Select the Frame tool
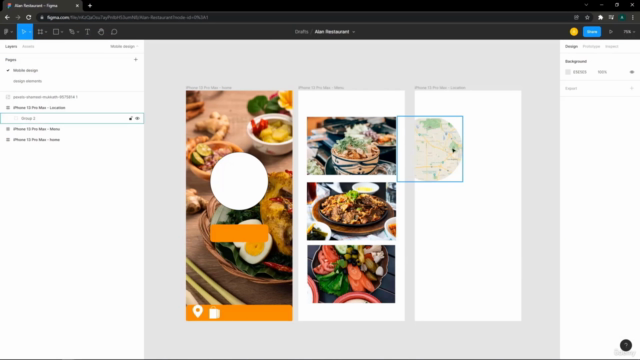The width and height of the screenshot is (640, 360). click(x=40, y=31)
